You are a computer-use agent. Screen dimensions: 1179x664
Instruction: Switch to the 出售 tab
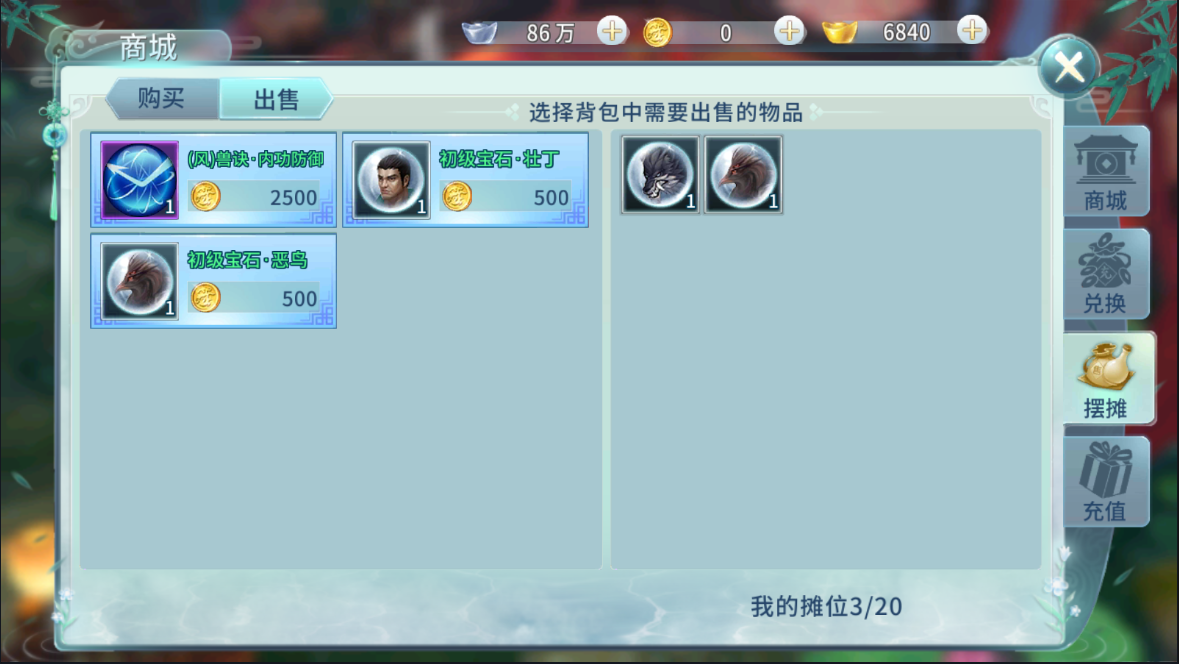(276, 99)
